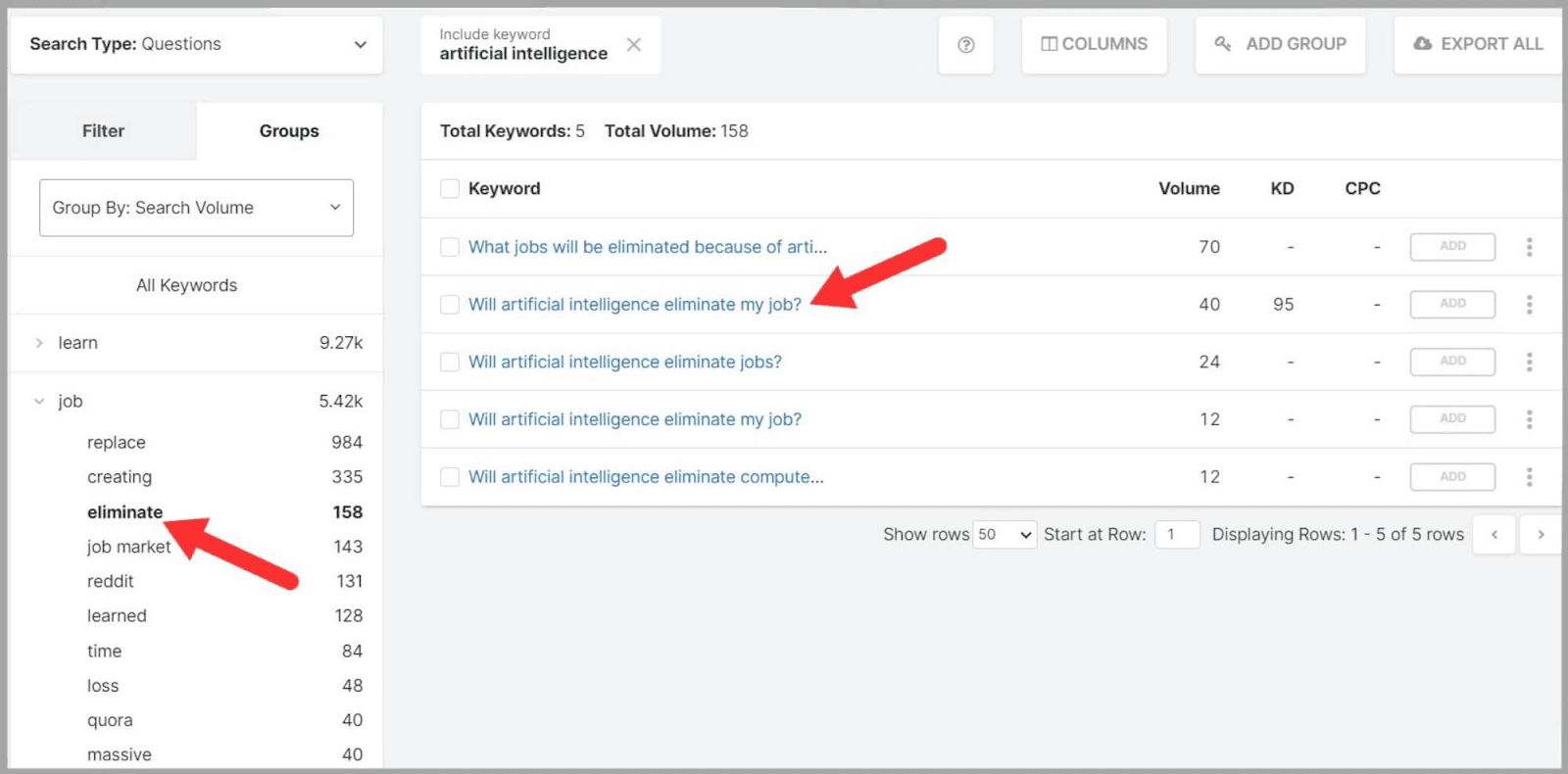1568x774 pixels.
Task: Select the Groups tab
Action: coord(289,131)
